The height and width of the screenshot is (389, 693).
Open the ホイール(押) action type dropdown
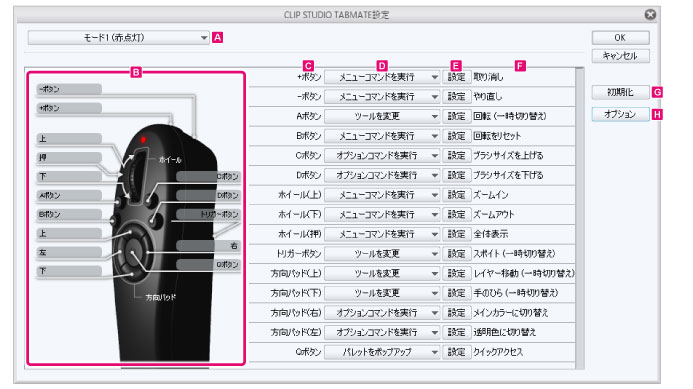[x=382, y=234]
